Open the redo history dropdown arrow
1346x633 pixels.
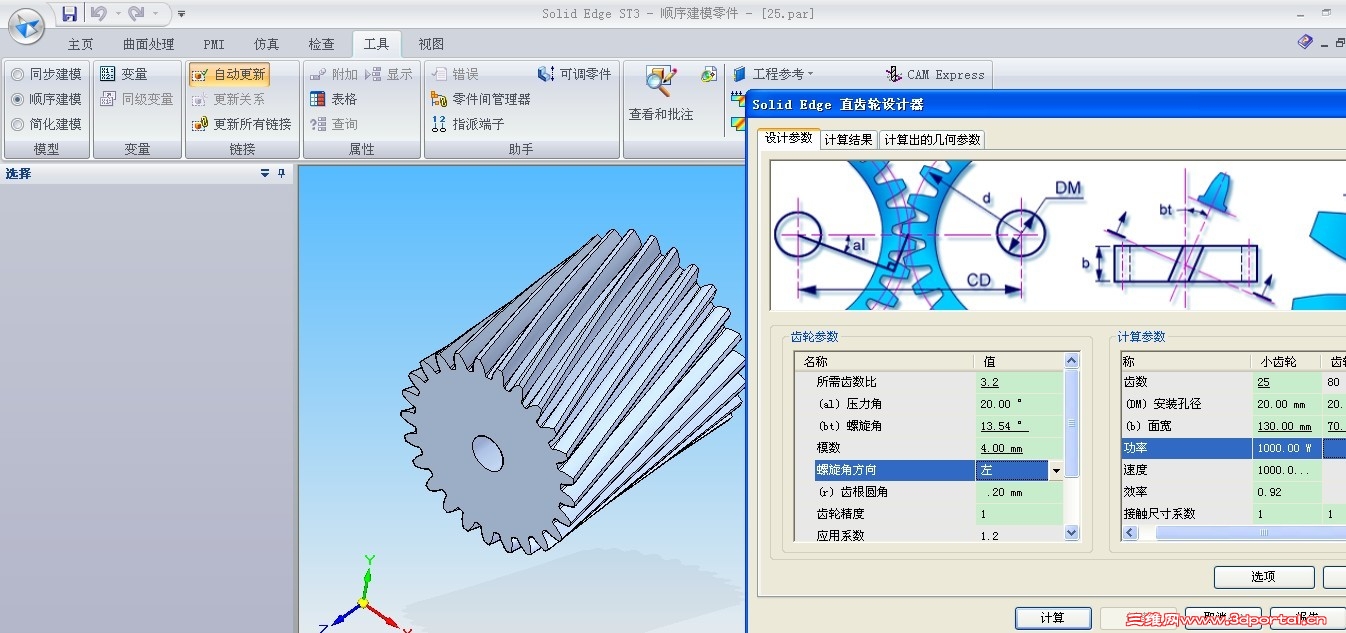pos(154,14)
